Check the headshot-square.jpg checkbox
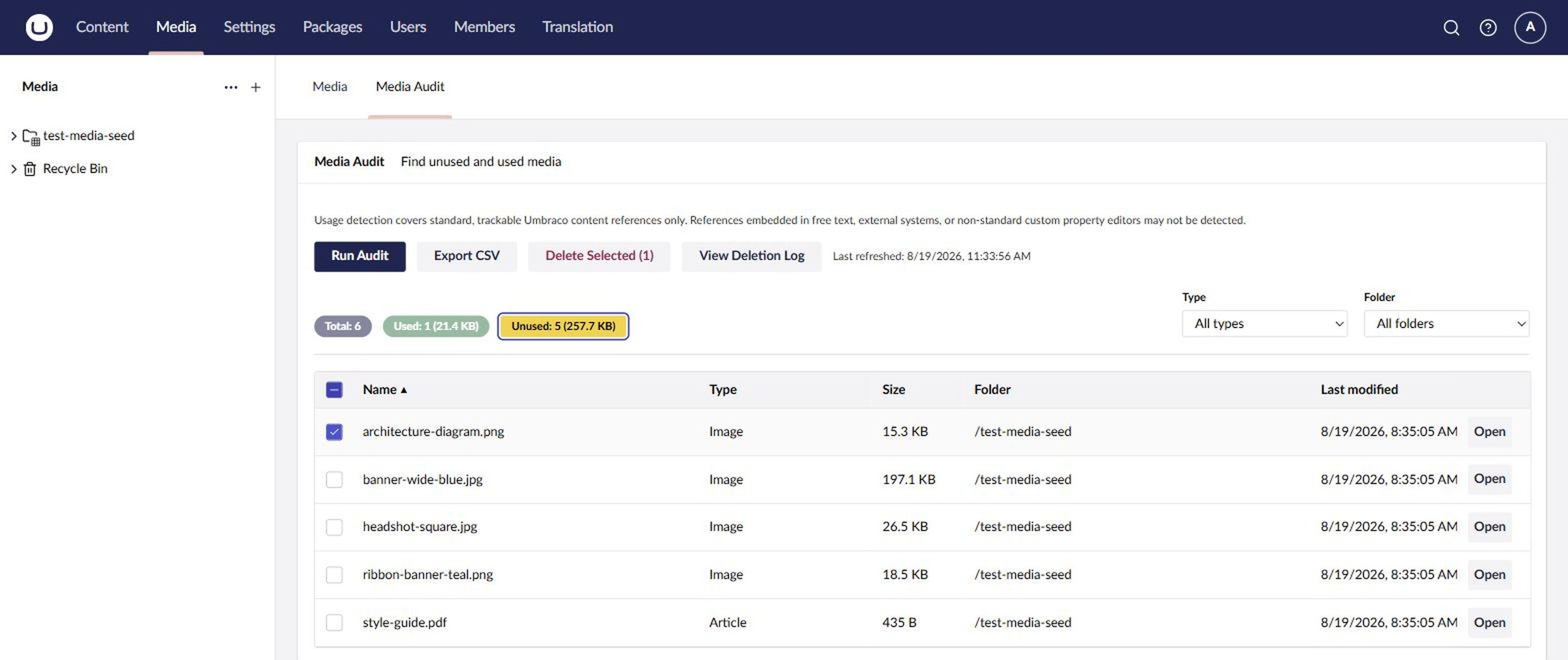Screen dimensions: 1568x660 pos(334,527)
